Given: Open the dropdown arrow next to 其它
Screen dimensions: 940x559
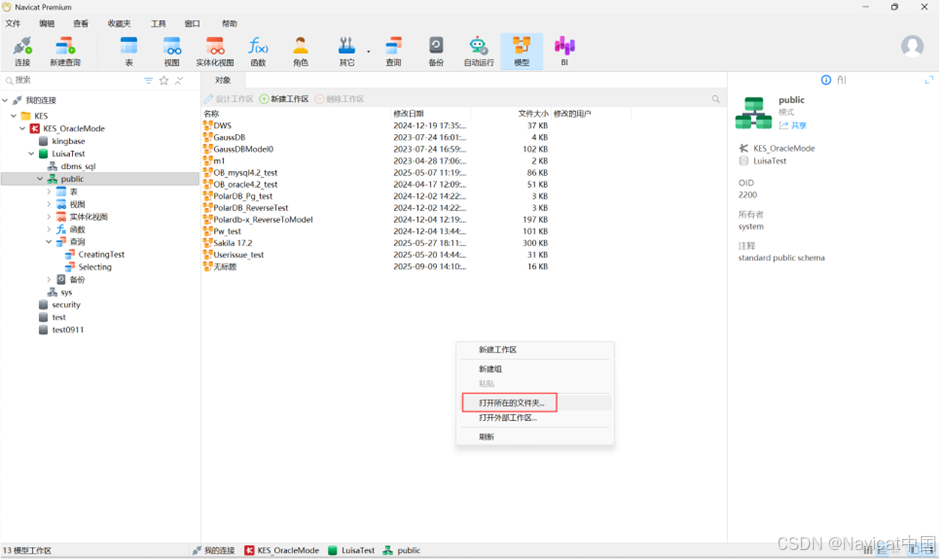Looking at the screenshot, I should [x=368, y=52].
